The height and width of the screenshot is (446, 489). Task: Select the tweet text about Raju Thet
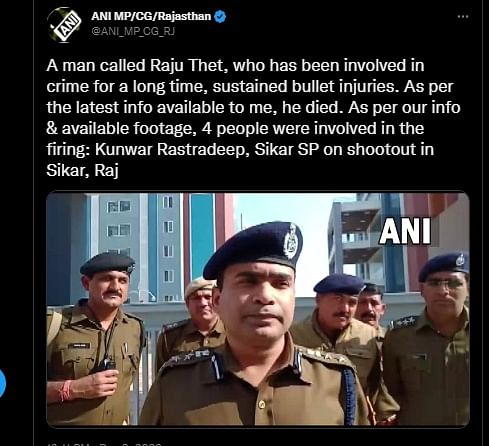pos(253,118)
